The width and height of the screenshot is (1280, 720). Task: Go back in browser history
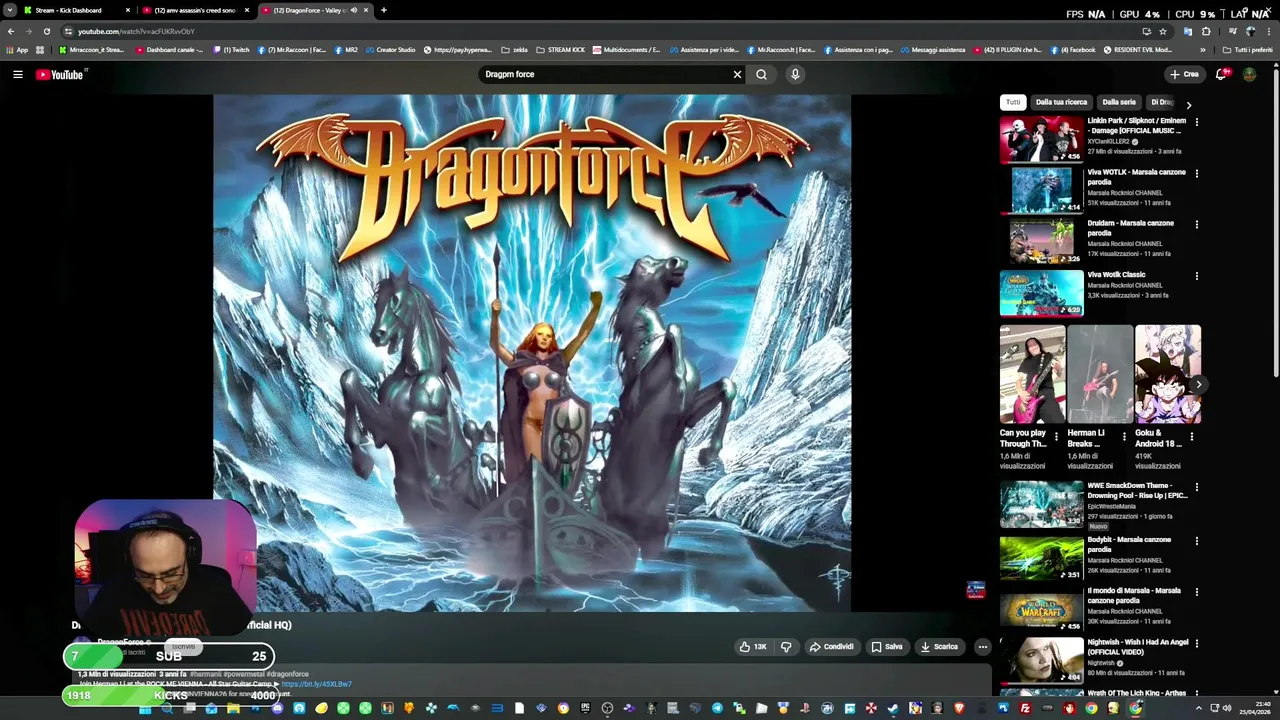[10, 31]
